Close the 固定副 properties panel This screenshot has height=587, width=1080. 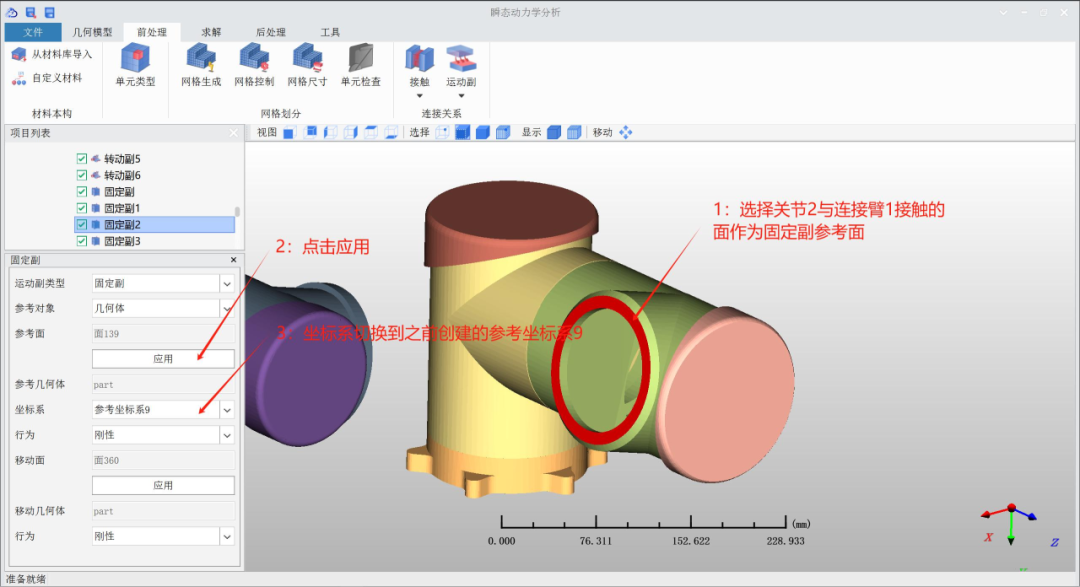coord(233,260)
